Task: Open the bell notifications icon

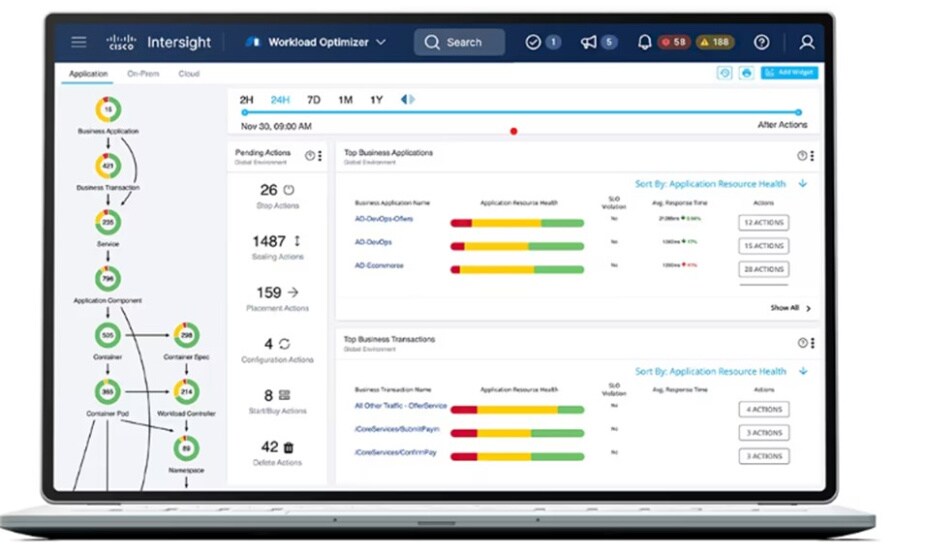Action: (644, 42)
